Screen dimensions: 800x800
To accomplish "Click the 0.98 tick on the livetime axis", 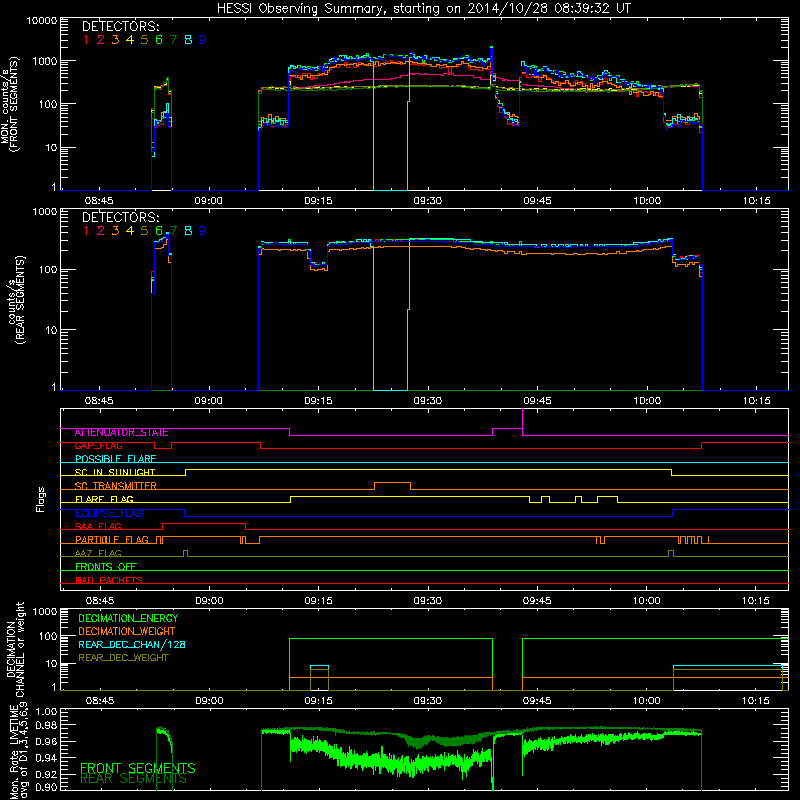I will tap(46, 726).
